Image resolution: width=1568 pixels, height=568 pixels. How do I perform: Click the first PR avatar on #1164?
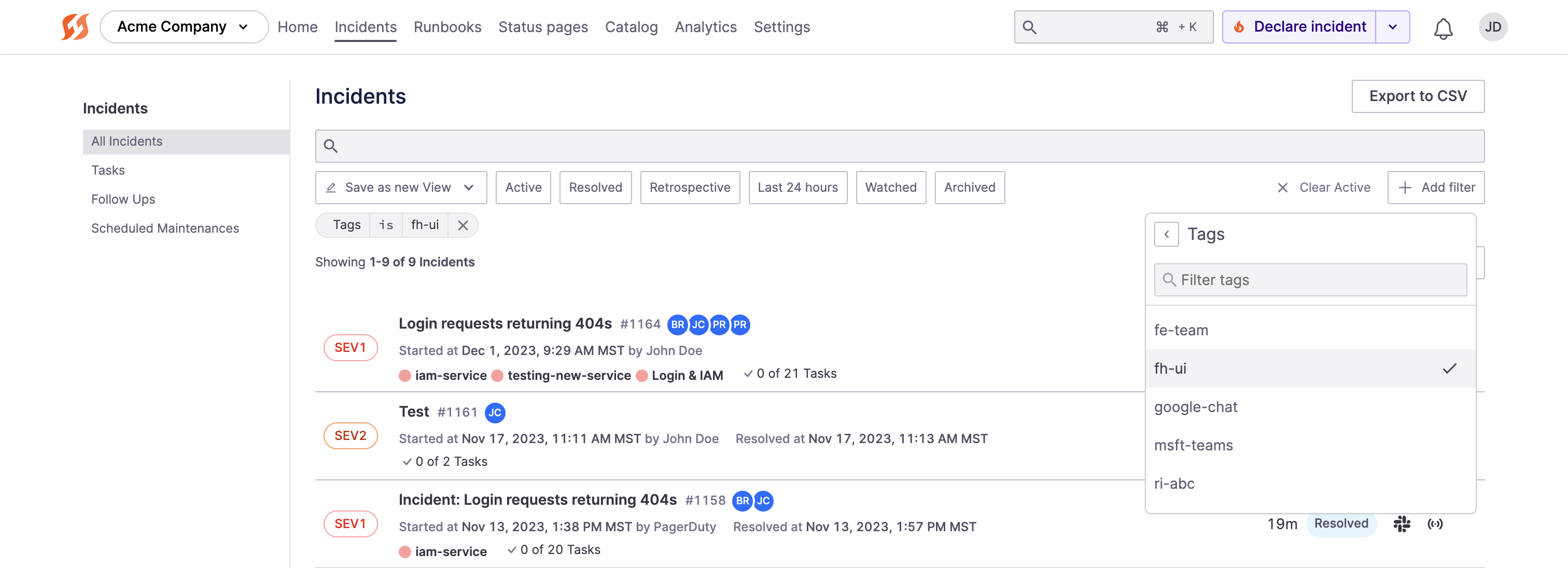pyautogui.click(x=719, y=325)
